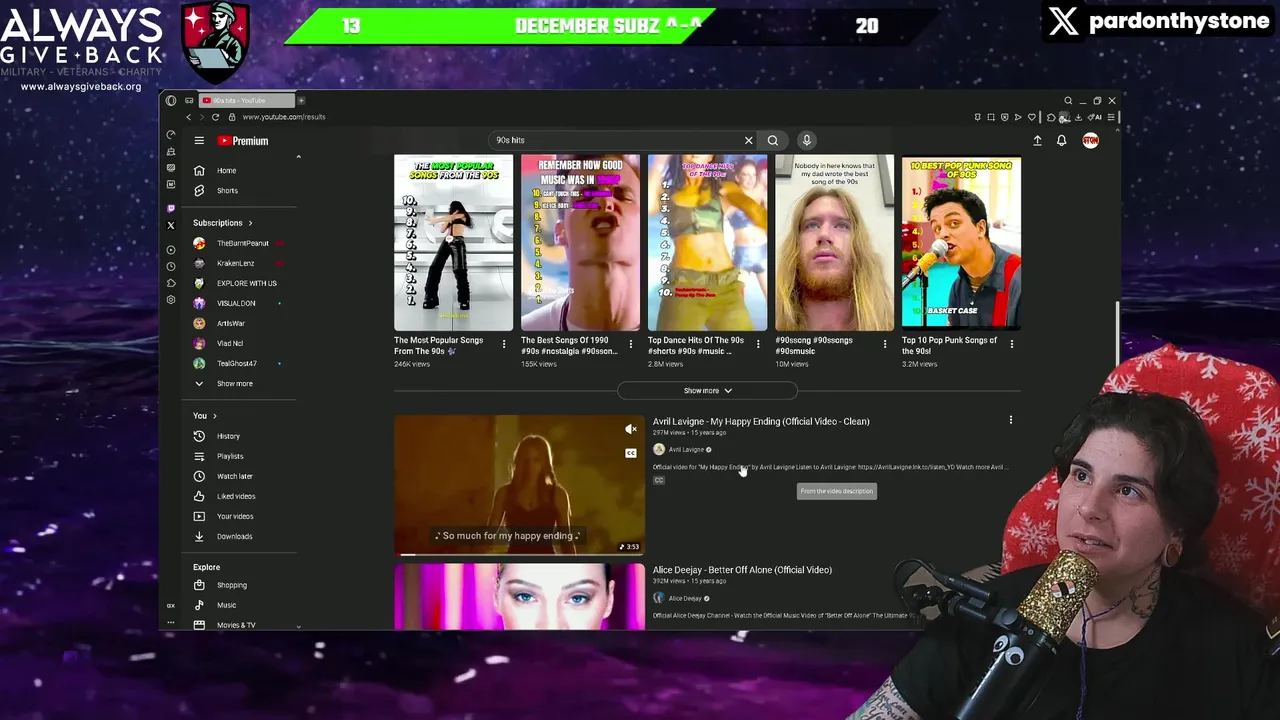Click the heart bookmark icon in toolbar

click(x=1032, y=117)
